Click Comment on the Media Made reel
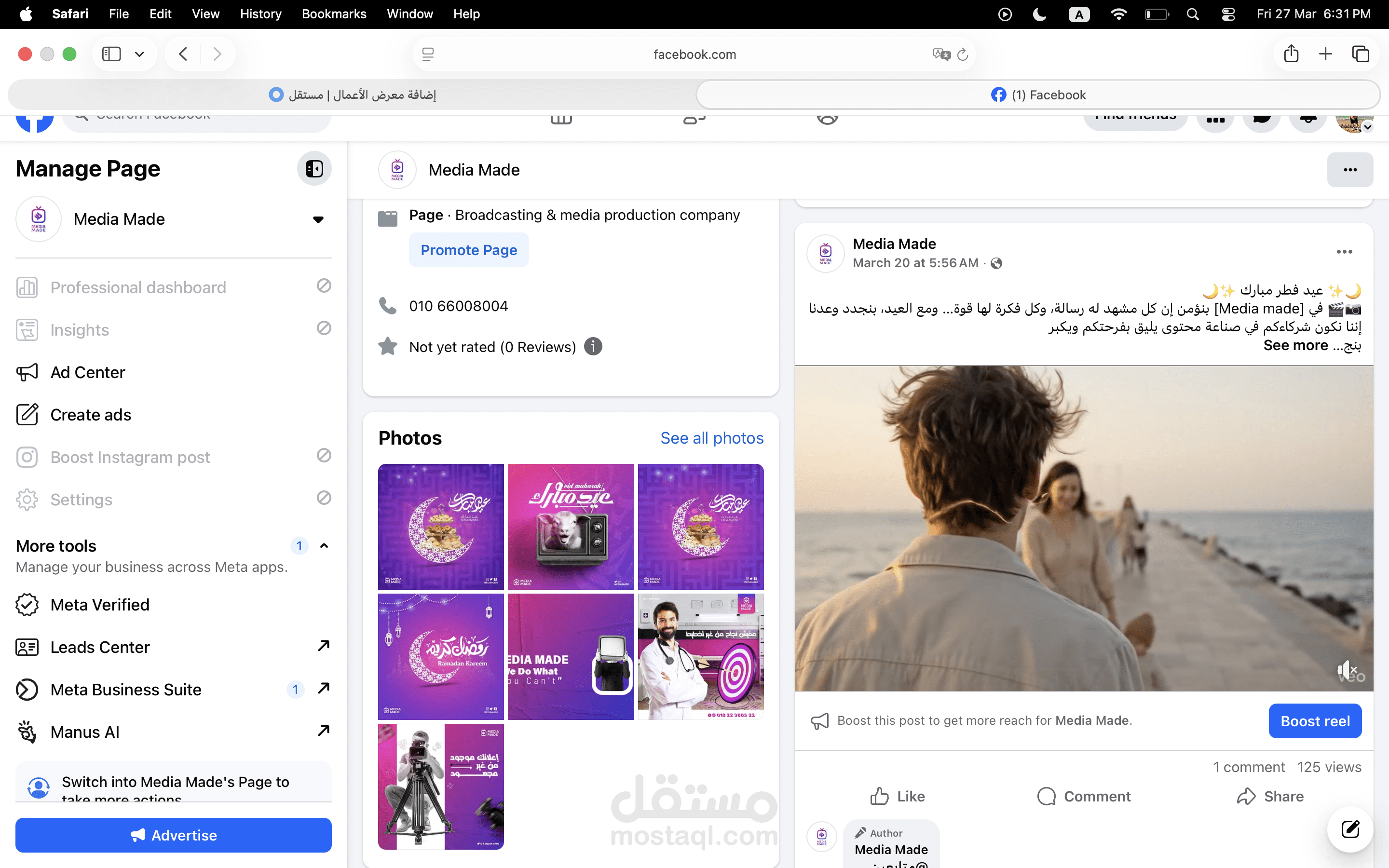 point(1084,796)
